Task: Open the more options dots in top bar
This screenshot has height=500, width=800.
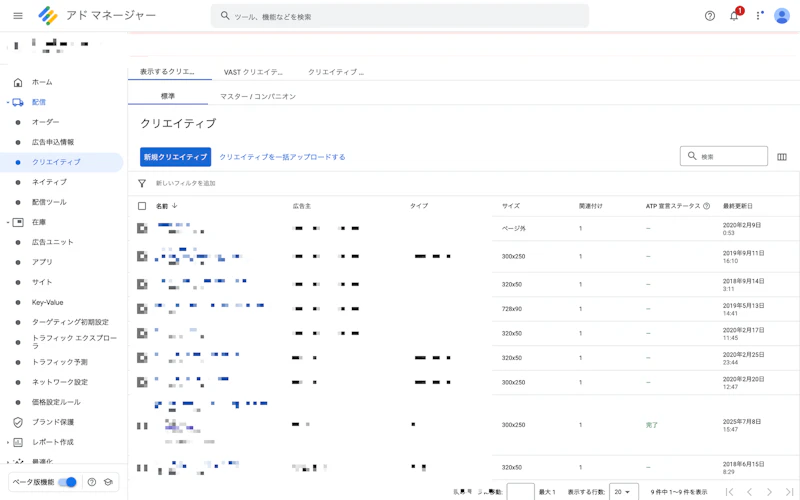Action: coord(758,16)
